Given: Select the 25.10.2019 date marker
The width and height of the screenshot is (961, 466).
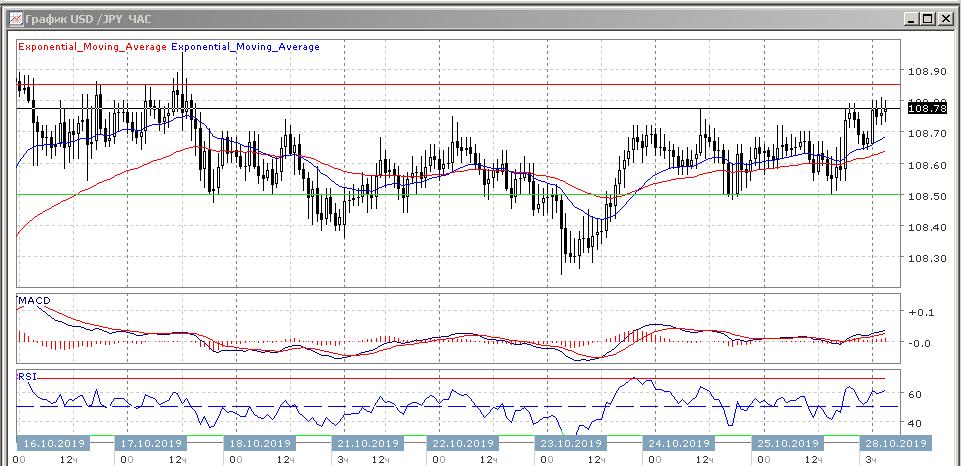Looking at the screenshot, I should tap(788, 443).
